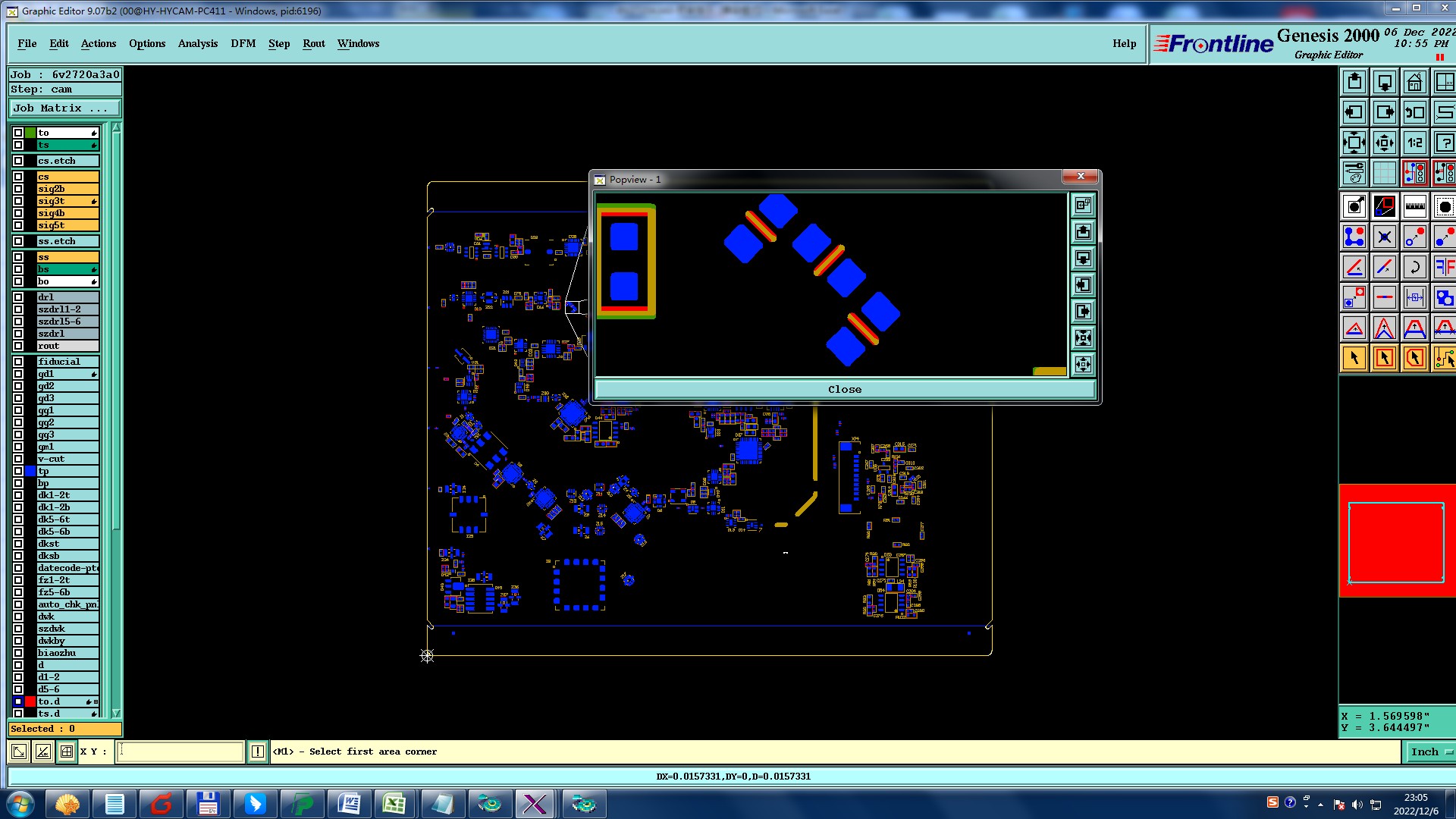Click the green color swatch of 'to' layer
The height and width of the screenshot is (819, 1456).
tap(30, 133)
